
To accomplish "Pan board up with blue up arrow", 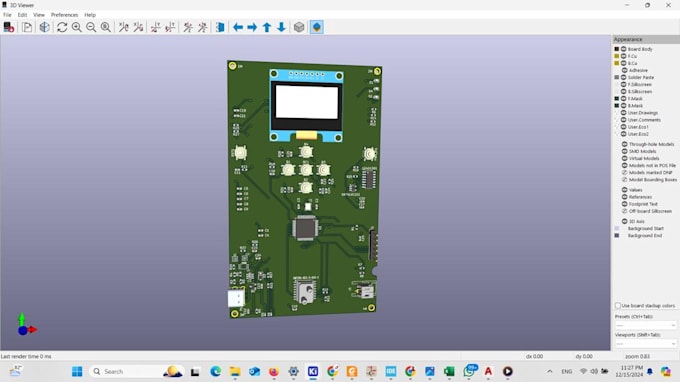I will pyautogui.click(x=267, y=27).
